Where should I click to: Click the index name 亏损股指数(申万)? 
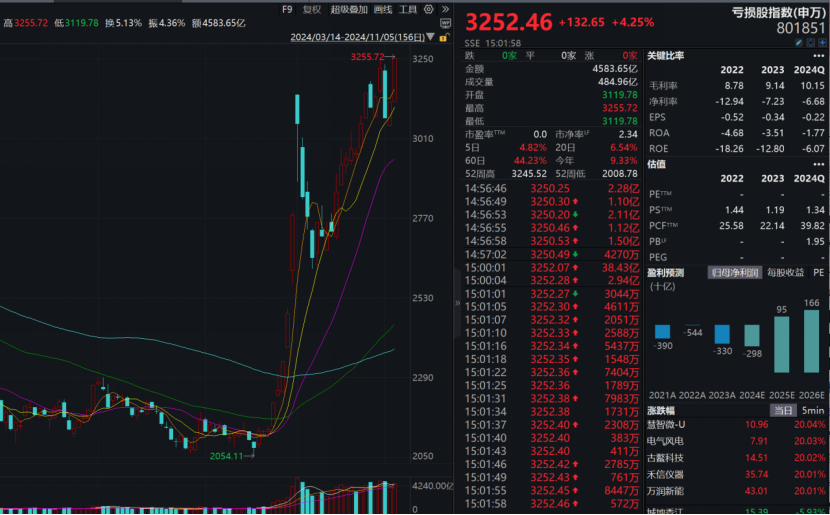(x=778, y=13)
